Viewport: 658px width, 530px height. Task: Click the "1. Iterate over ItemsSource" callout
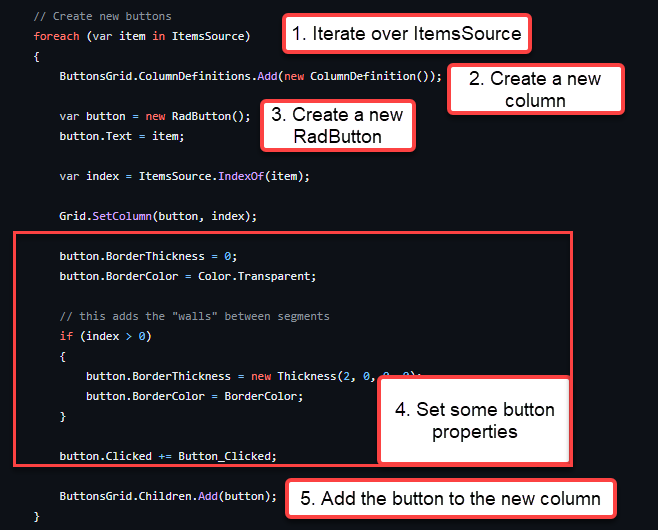click(406, 34)
